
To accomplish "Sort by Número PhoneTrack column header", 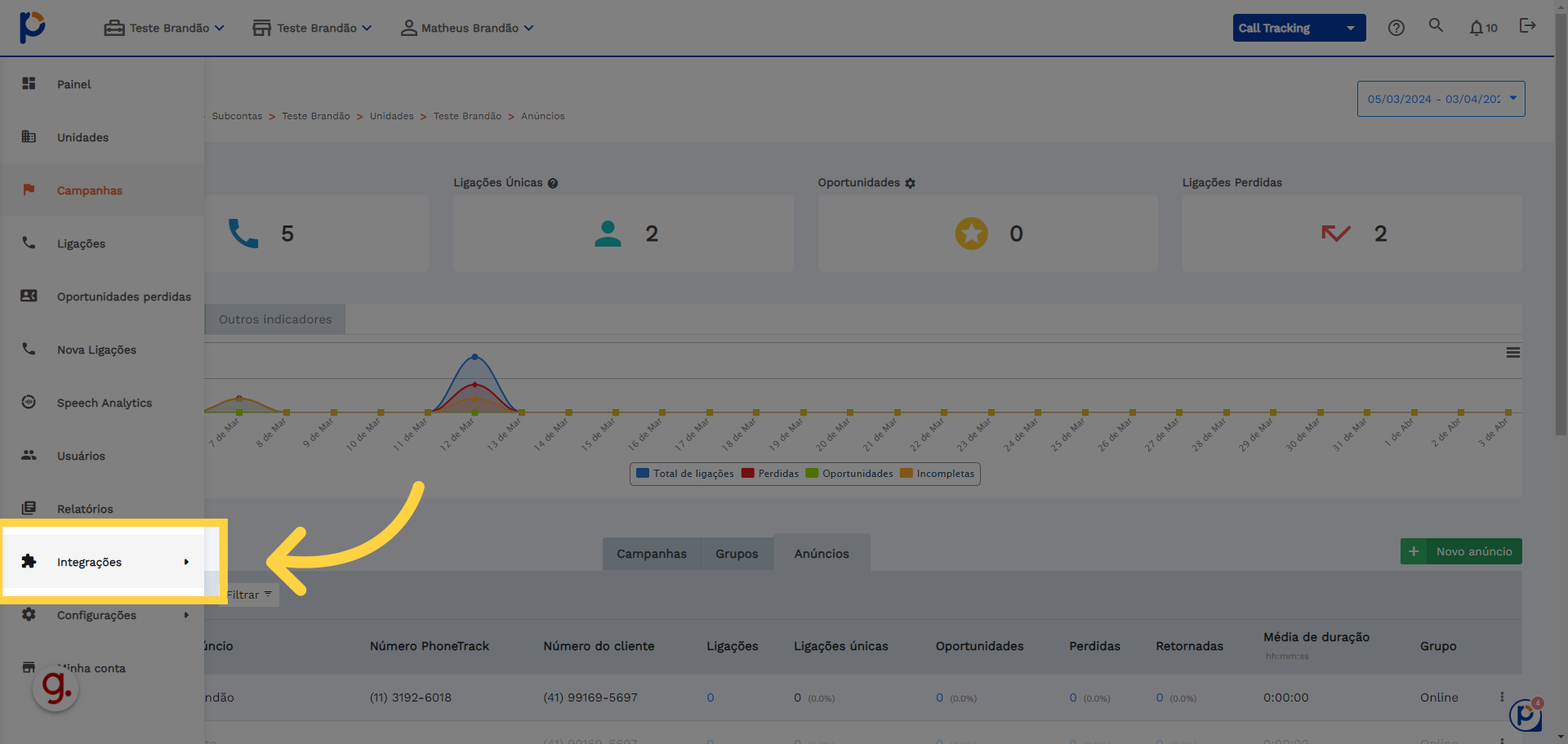I will (430, 646).
